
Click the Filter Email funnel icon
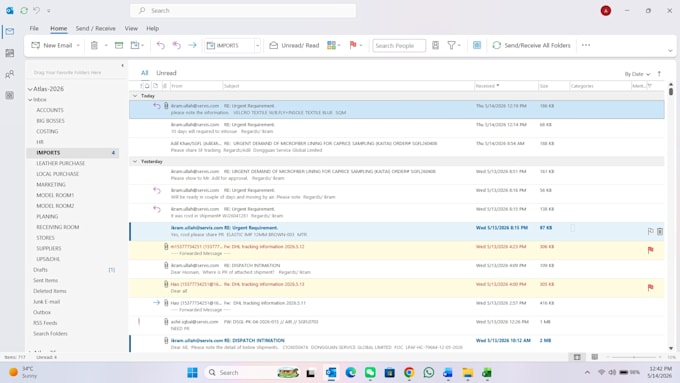(x=451, y=45)
